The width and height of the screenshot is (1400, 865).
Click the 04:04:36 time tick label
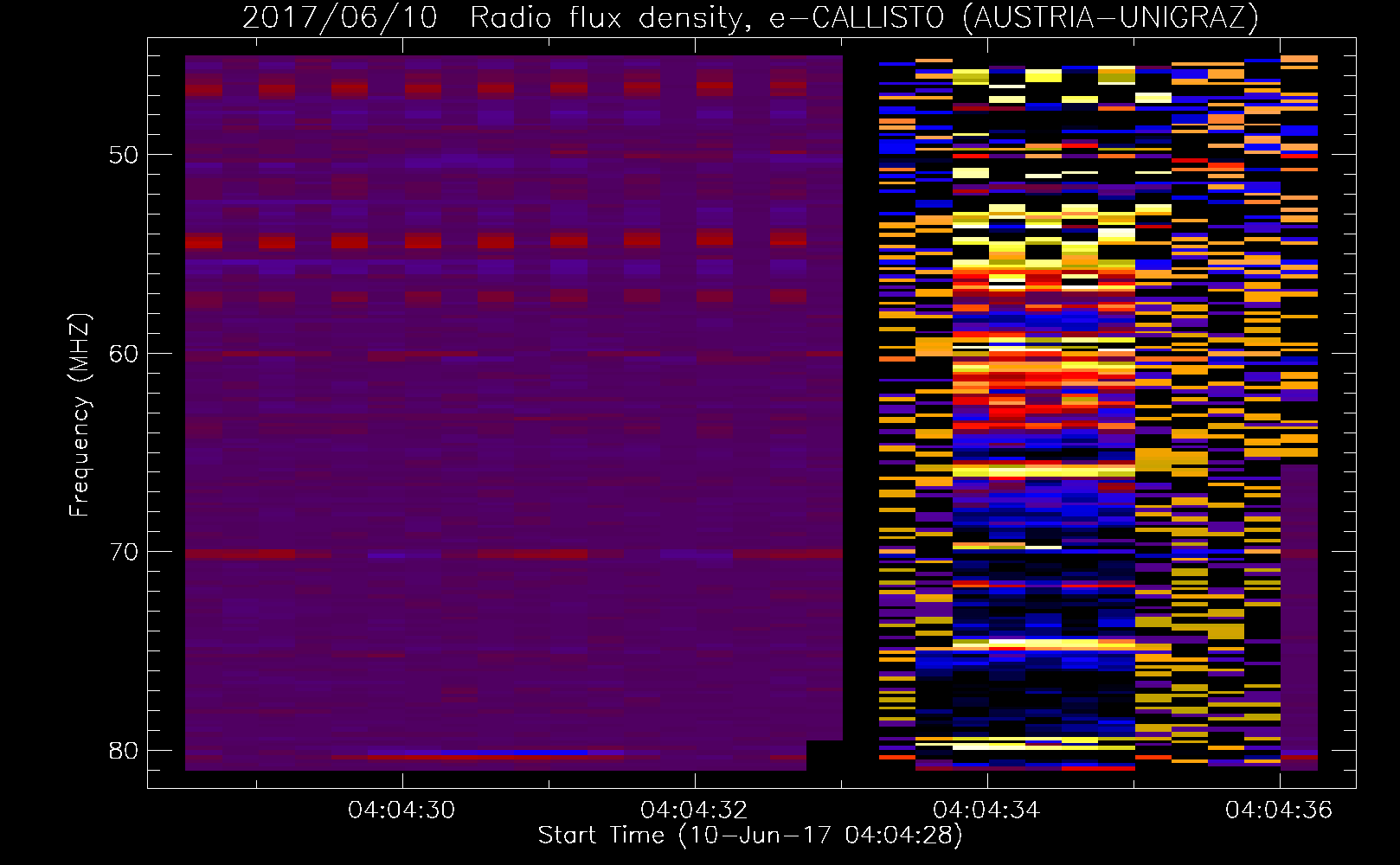click(x=1279, y=811)
